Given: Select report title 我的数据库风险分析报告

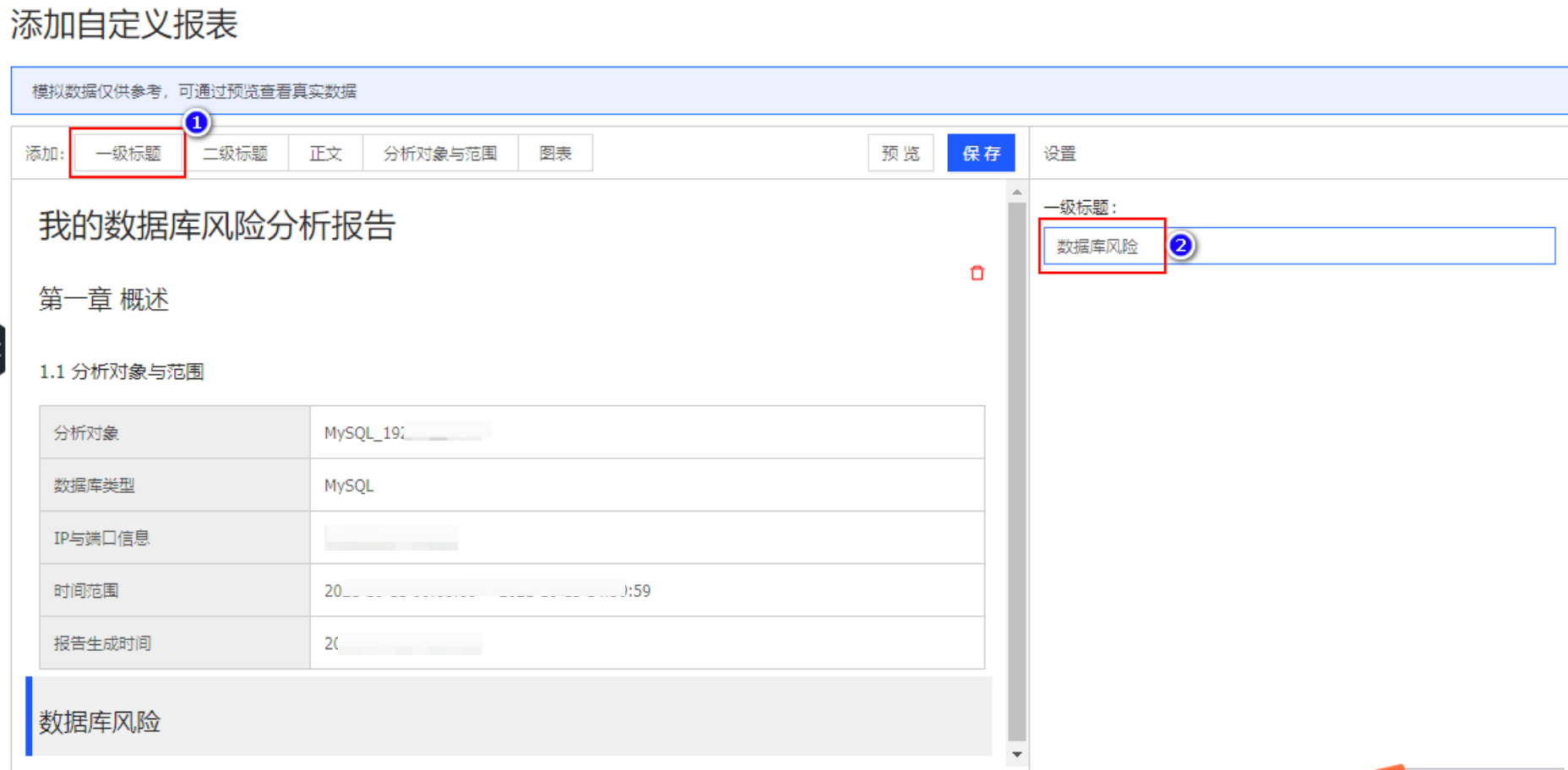Looking at the screenshot, I should pos(217,225).
